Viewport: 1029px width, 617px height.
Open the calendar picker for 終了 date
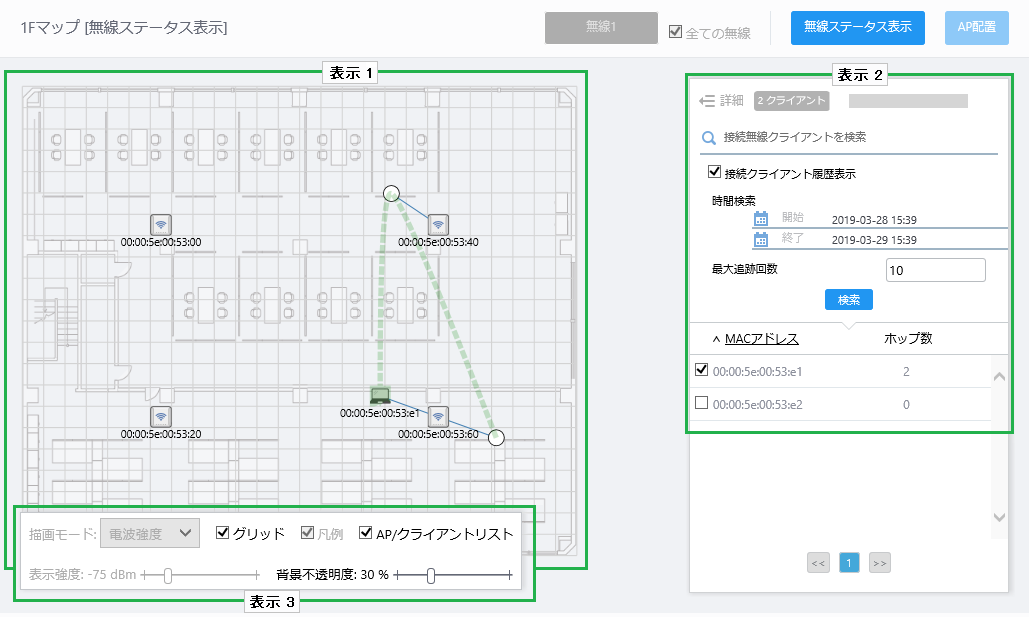[763, 239]
